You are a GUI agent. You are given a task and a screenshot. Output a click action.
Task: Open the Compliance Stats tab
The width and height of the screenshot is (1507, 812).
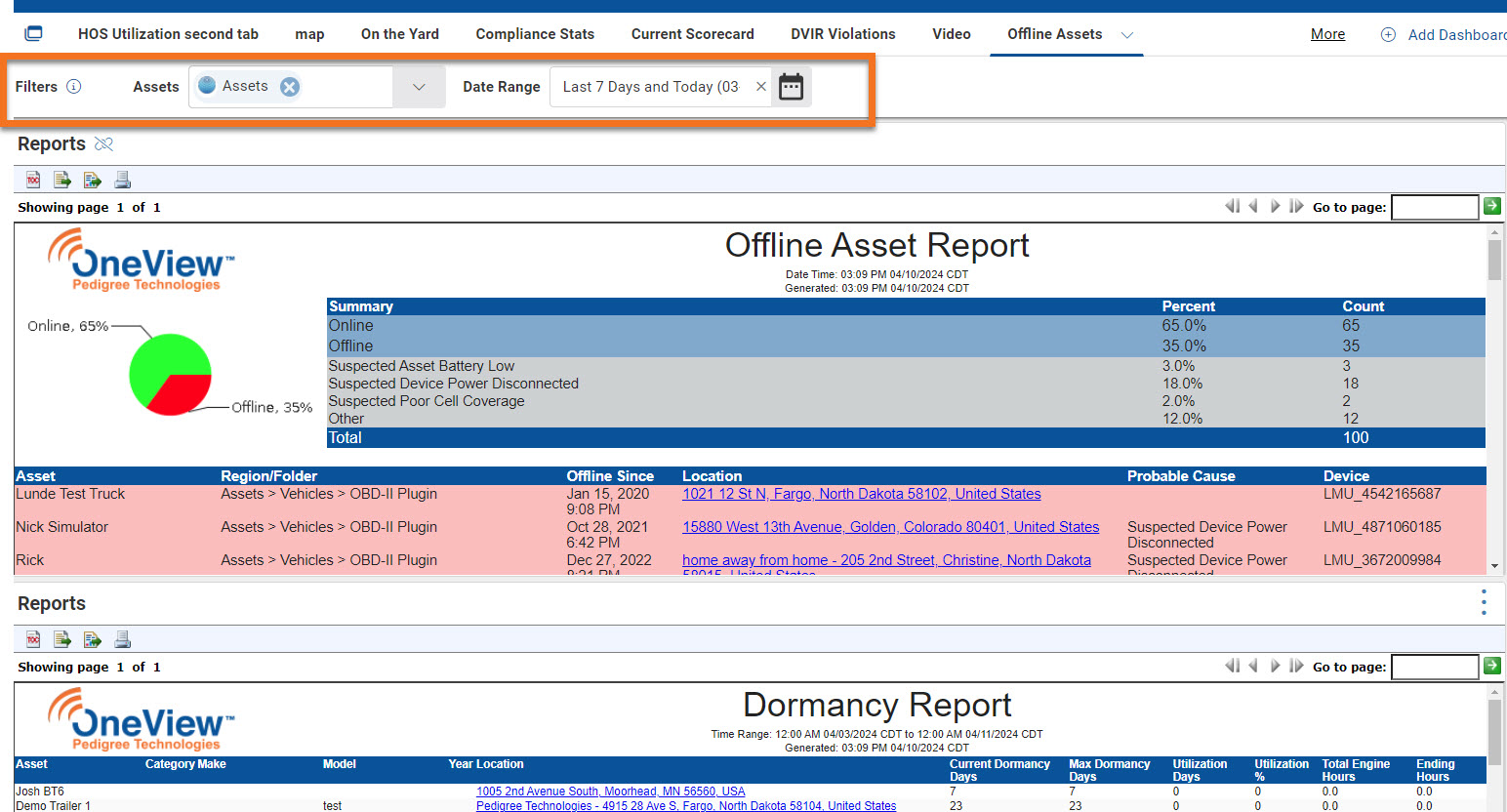click(x=535, y=34)
